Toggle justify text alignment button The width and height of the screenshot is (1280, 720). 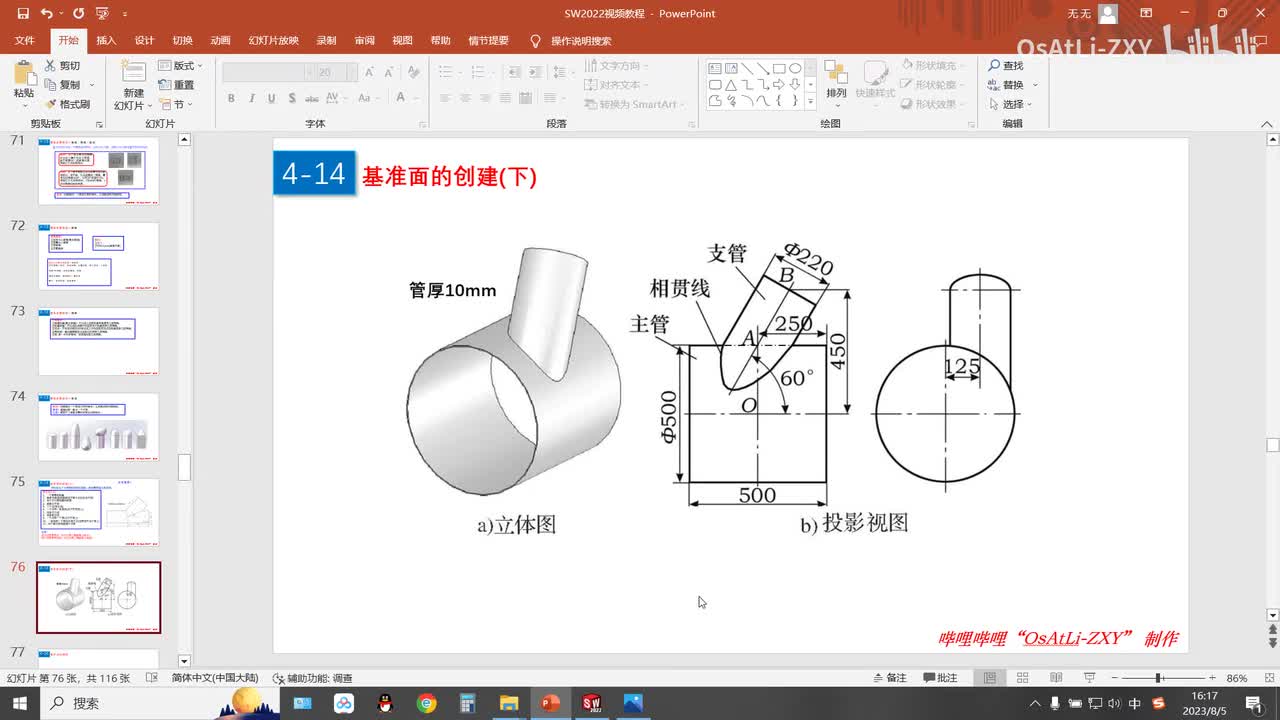[x=507, y=98]
